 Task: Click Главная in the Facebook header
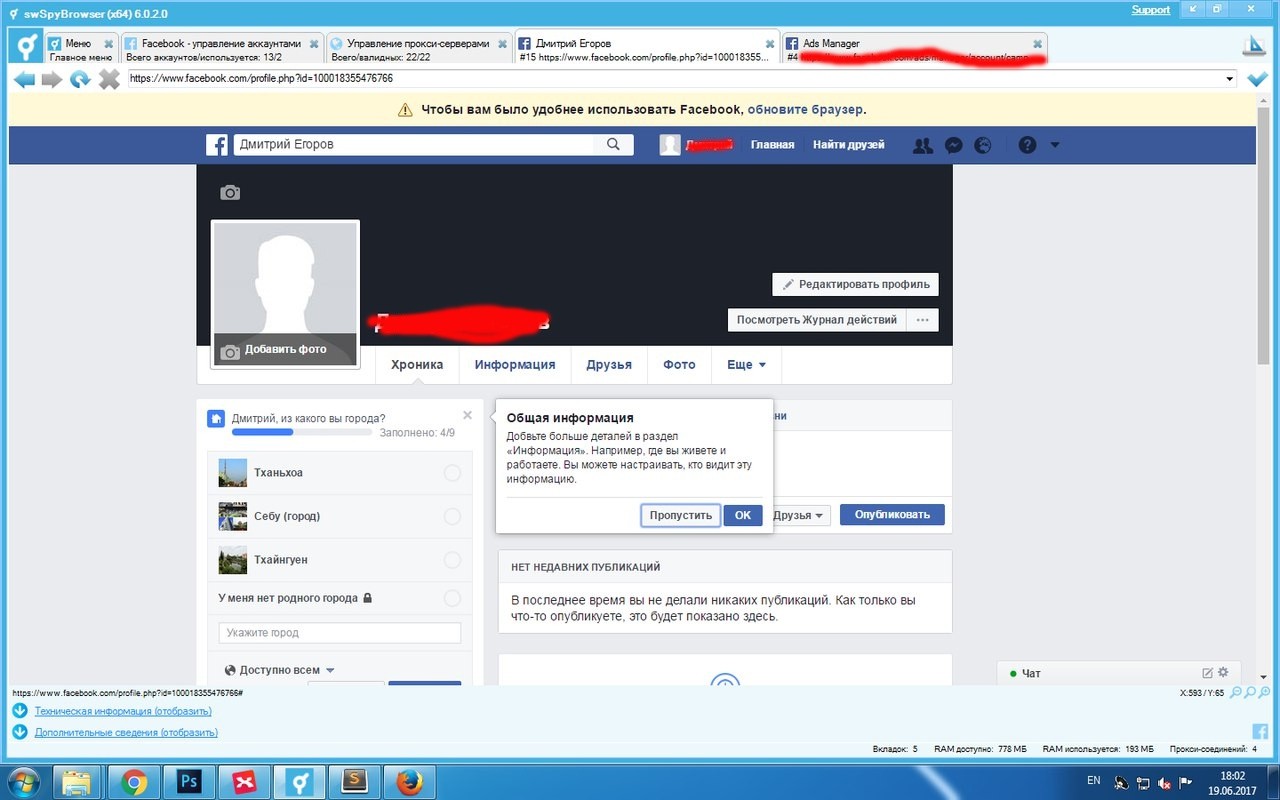(x=772, y=145)
